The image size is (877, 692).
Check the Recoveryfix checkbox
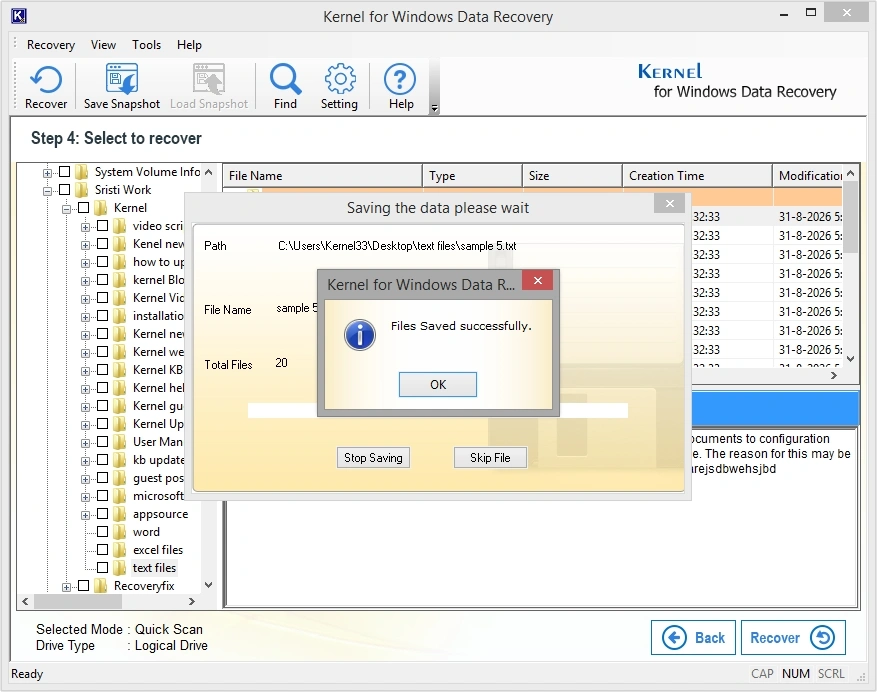[x=83, y=586]
